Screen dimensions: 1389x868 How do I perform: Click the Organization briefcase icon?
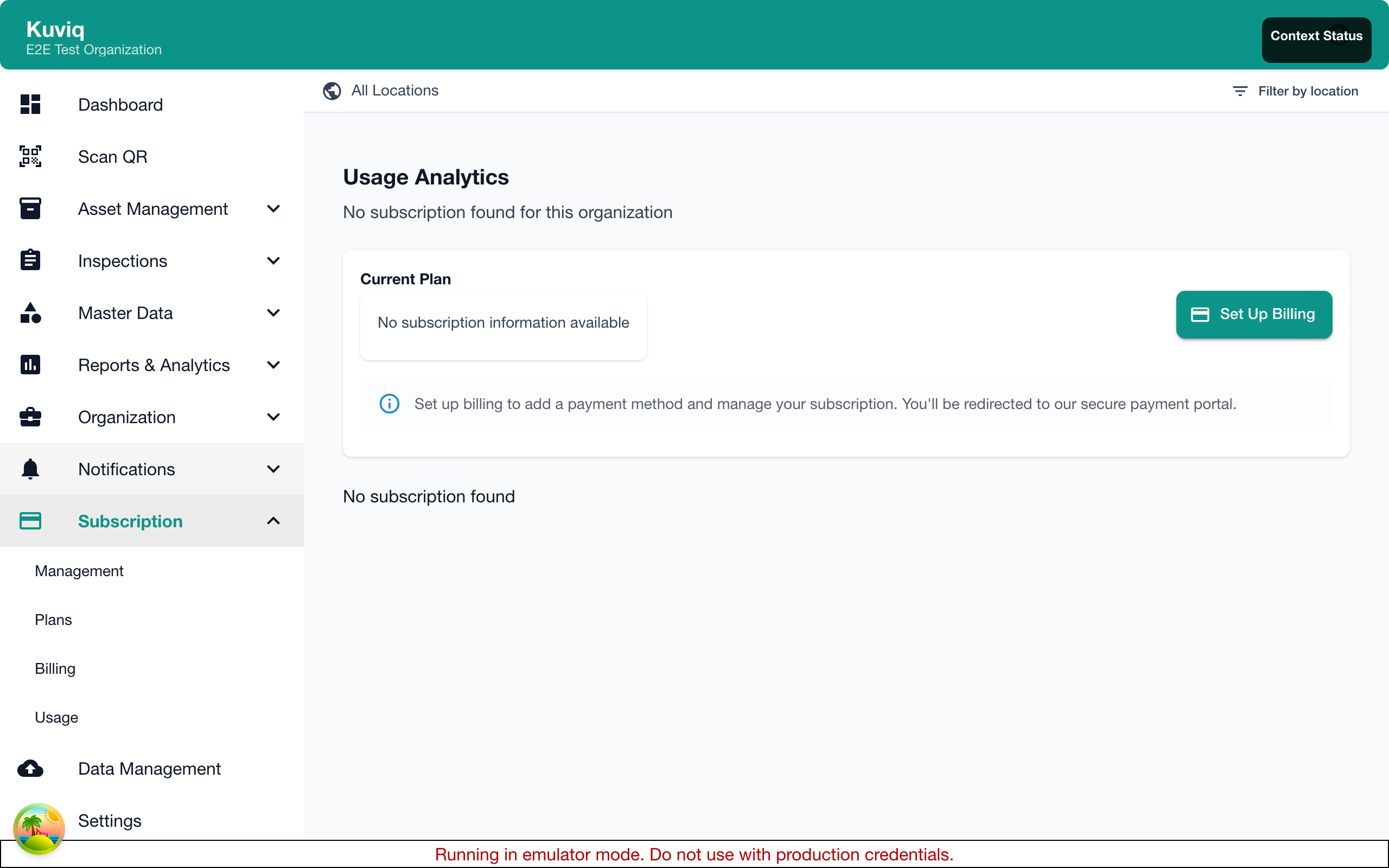30,417
